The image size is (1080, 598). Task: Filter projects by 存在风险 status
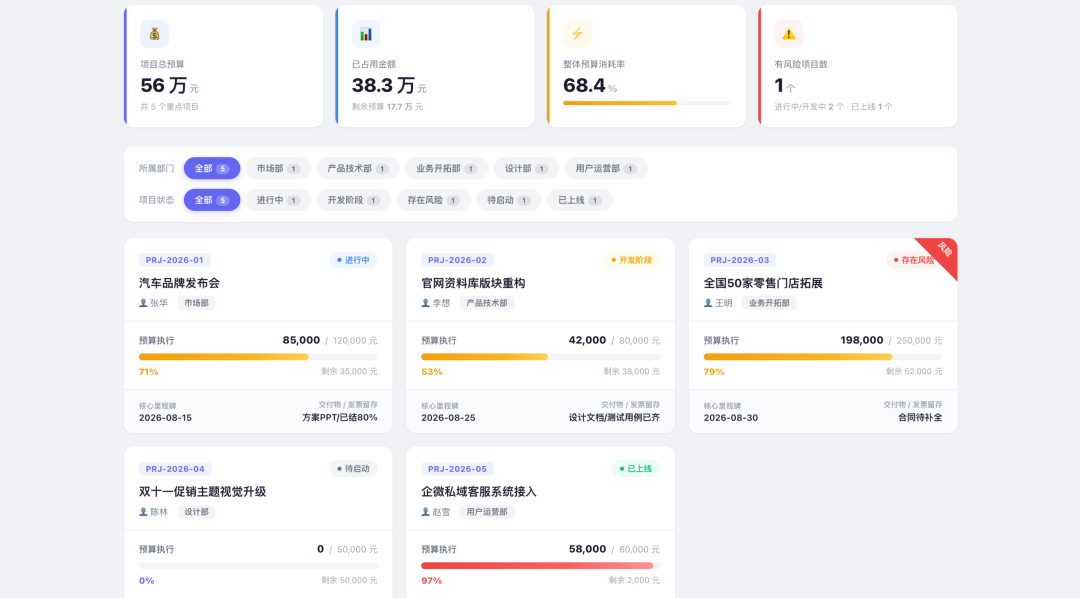point(433,200)
